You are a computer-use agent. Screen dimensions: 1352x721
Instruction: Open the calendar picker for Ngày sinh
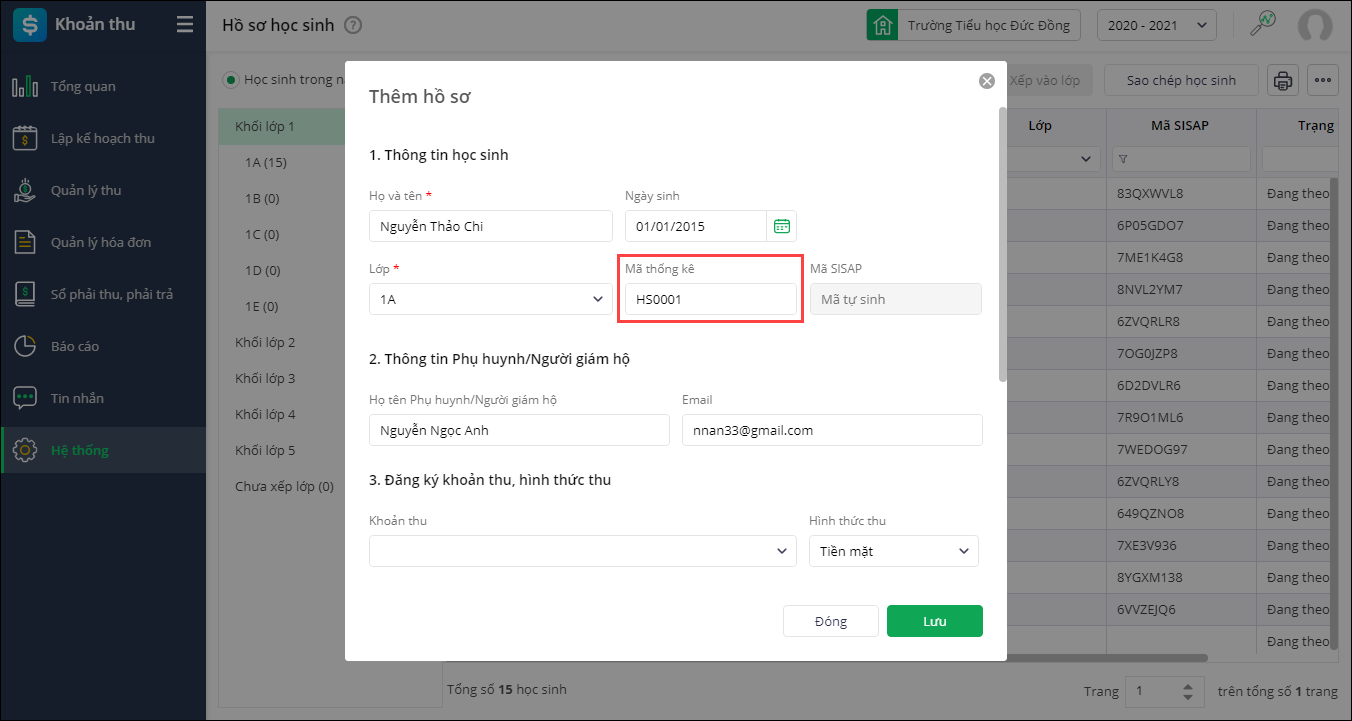tap(781, 226)
